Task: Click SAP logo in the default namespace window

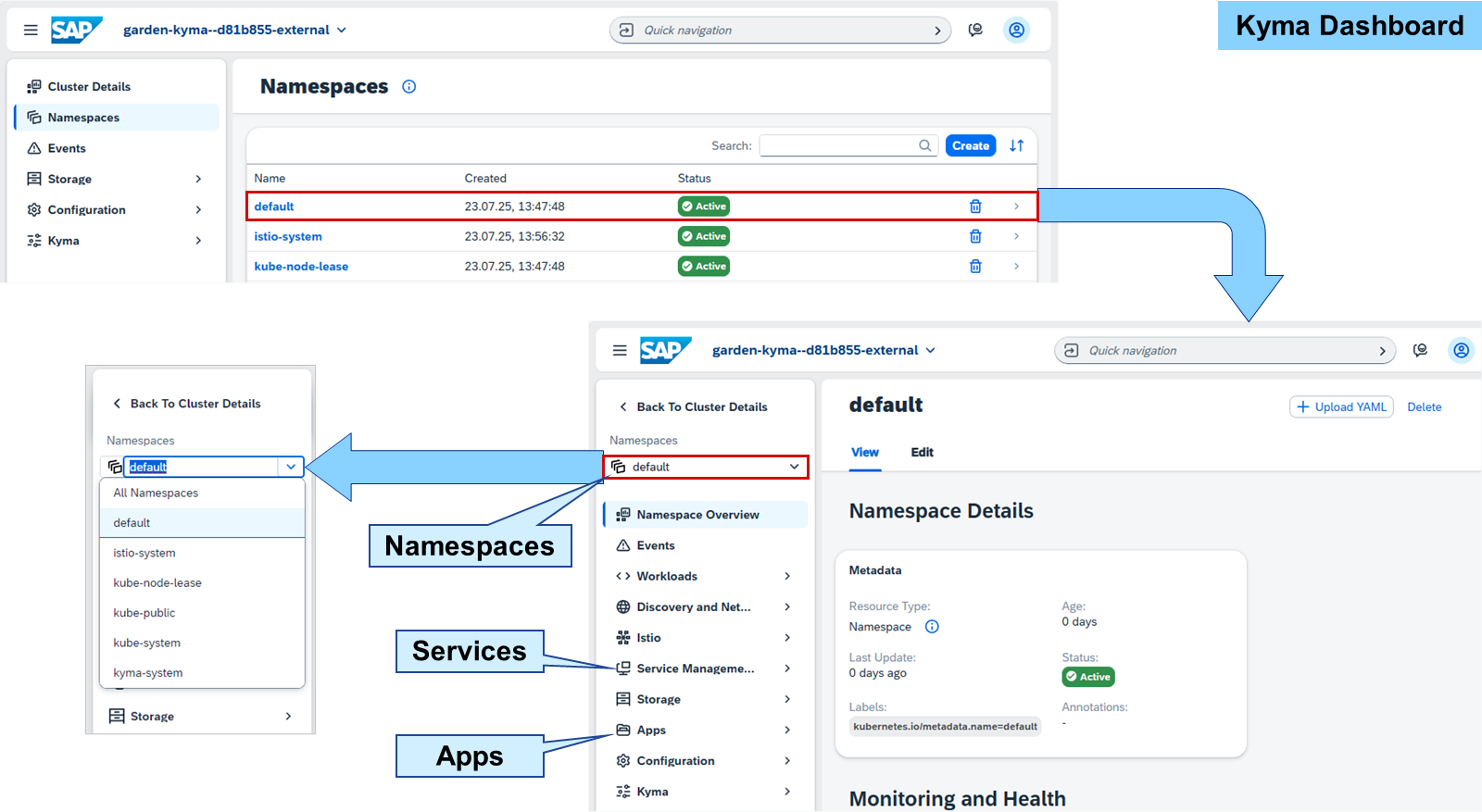Action: tap(665, 351)
